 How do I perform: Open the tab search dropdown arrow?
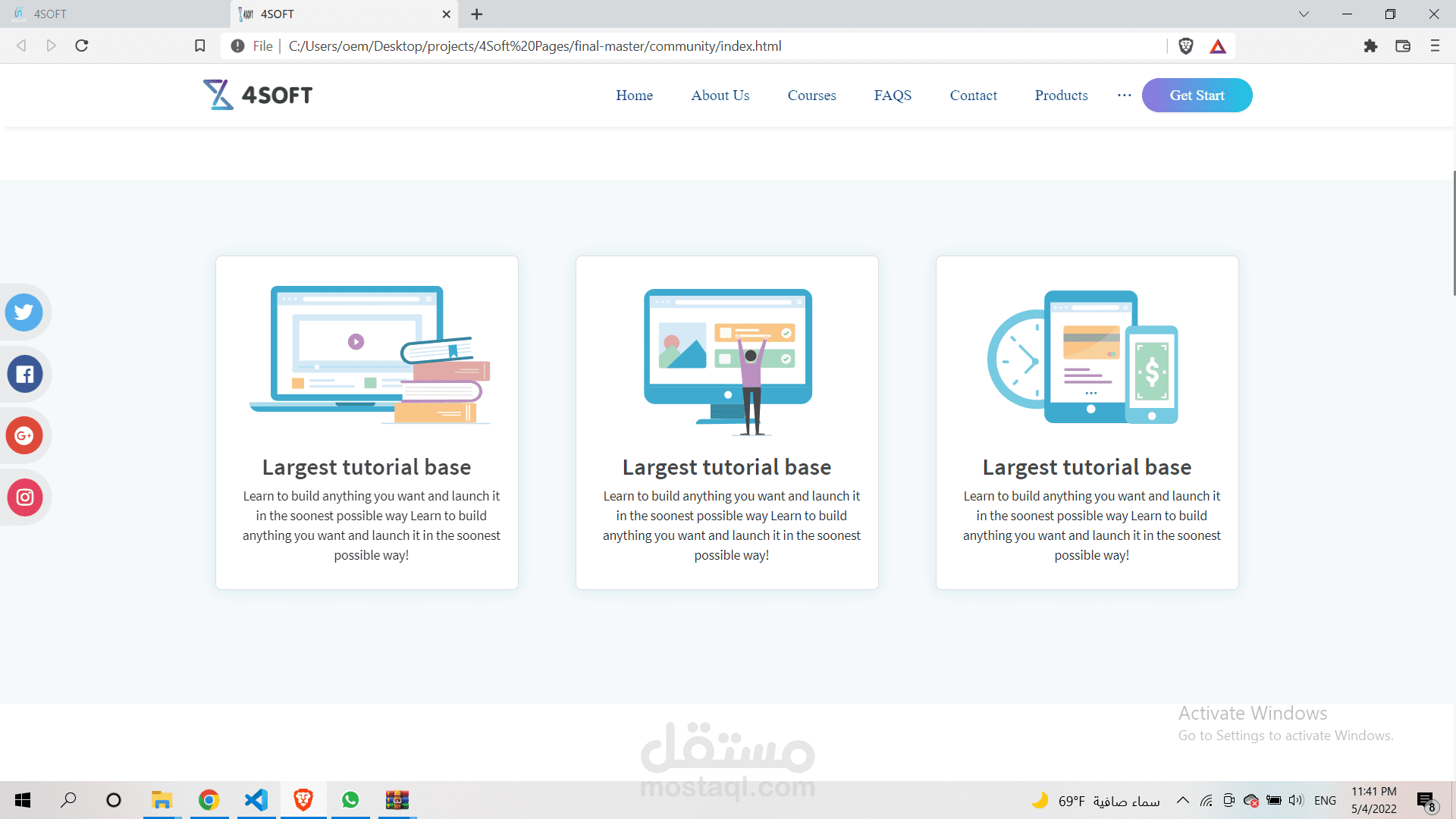click(x=1304, y=14)
